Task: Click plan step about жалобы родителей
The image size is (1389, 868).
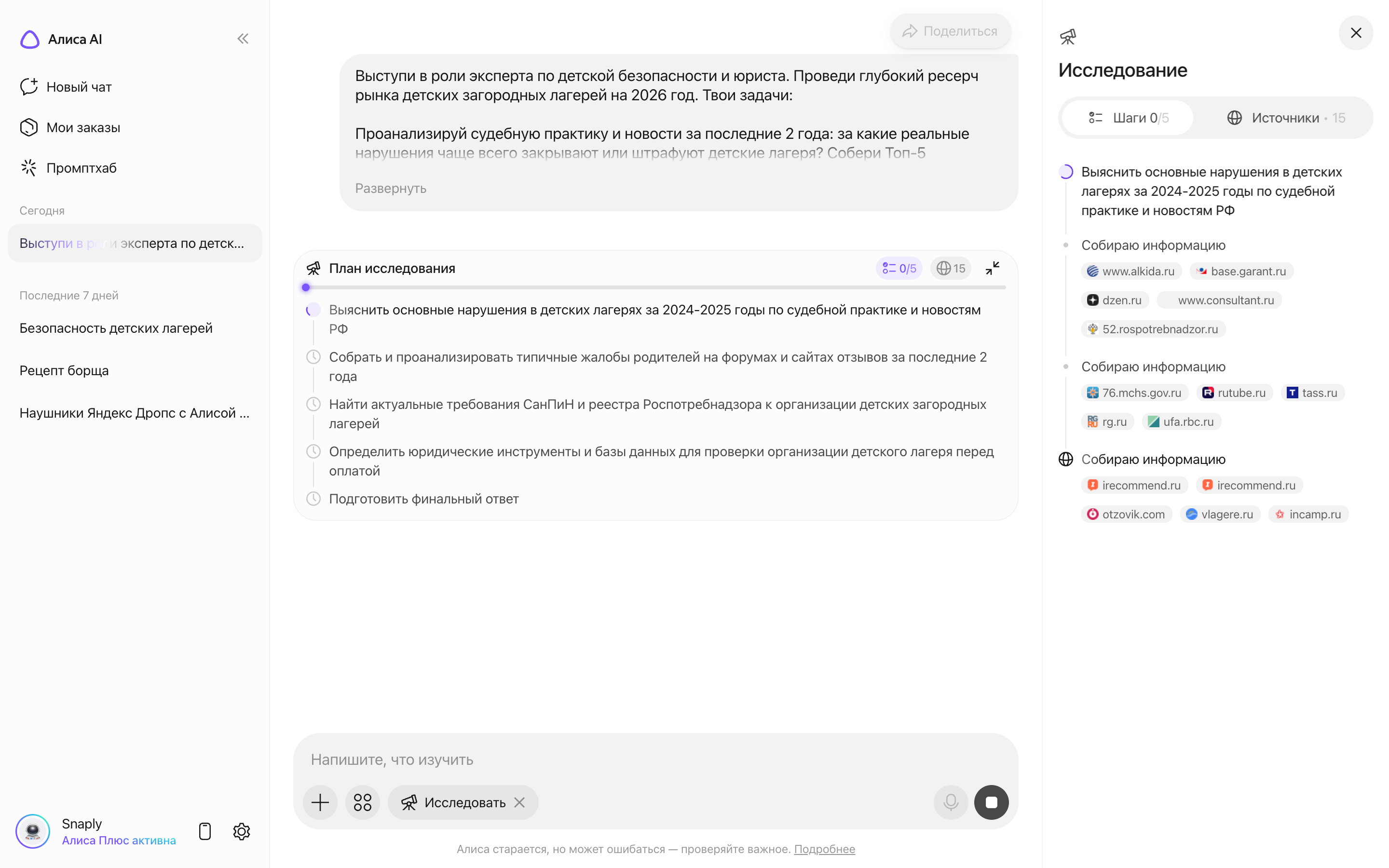Action: [658, 366]
